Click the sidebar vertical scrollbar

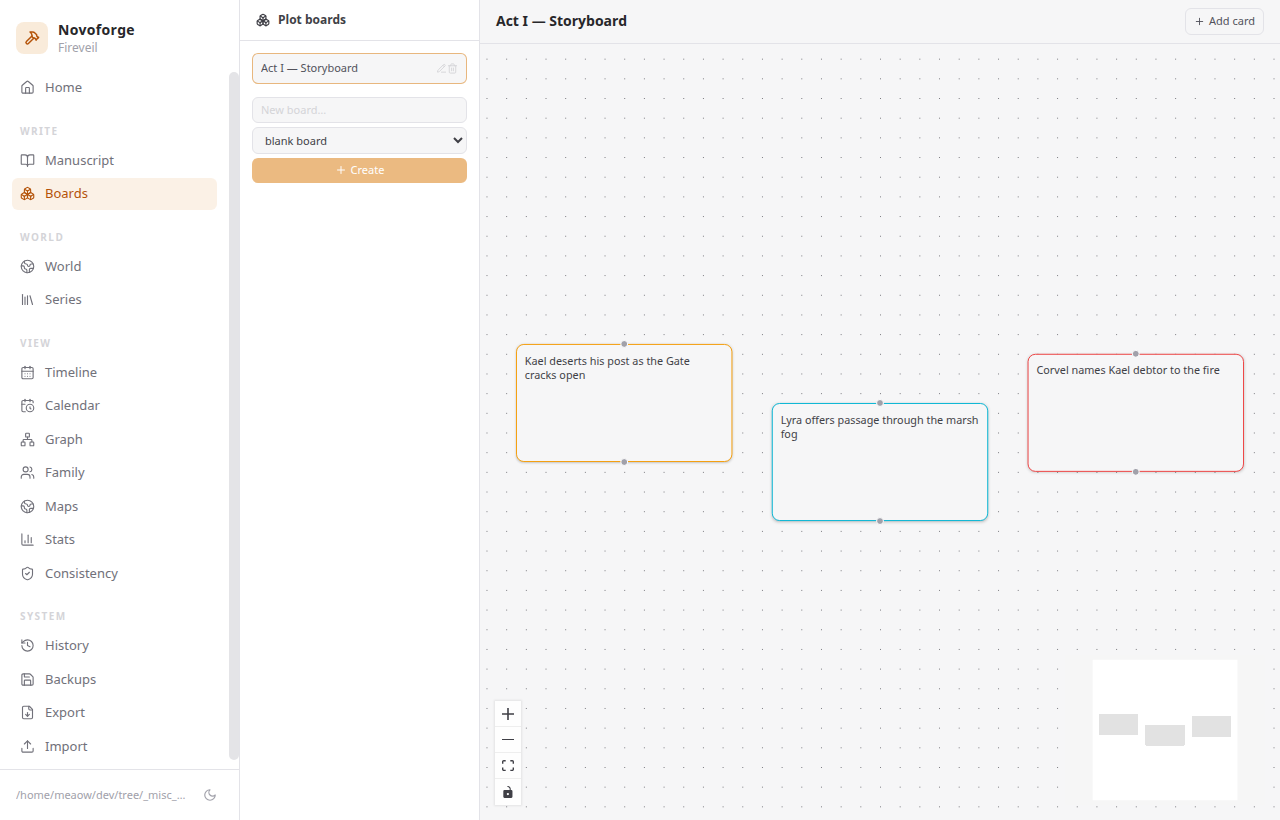(234, 415)
